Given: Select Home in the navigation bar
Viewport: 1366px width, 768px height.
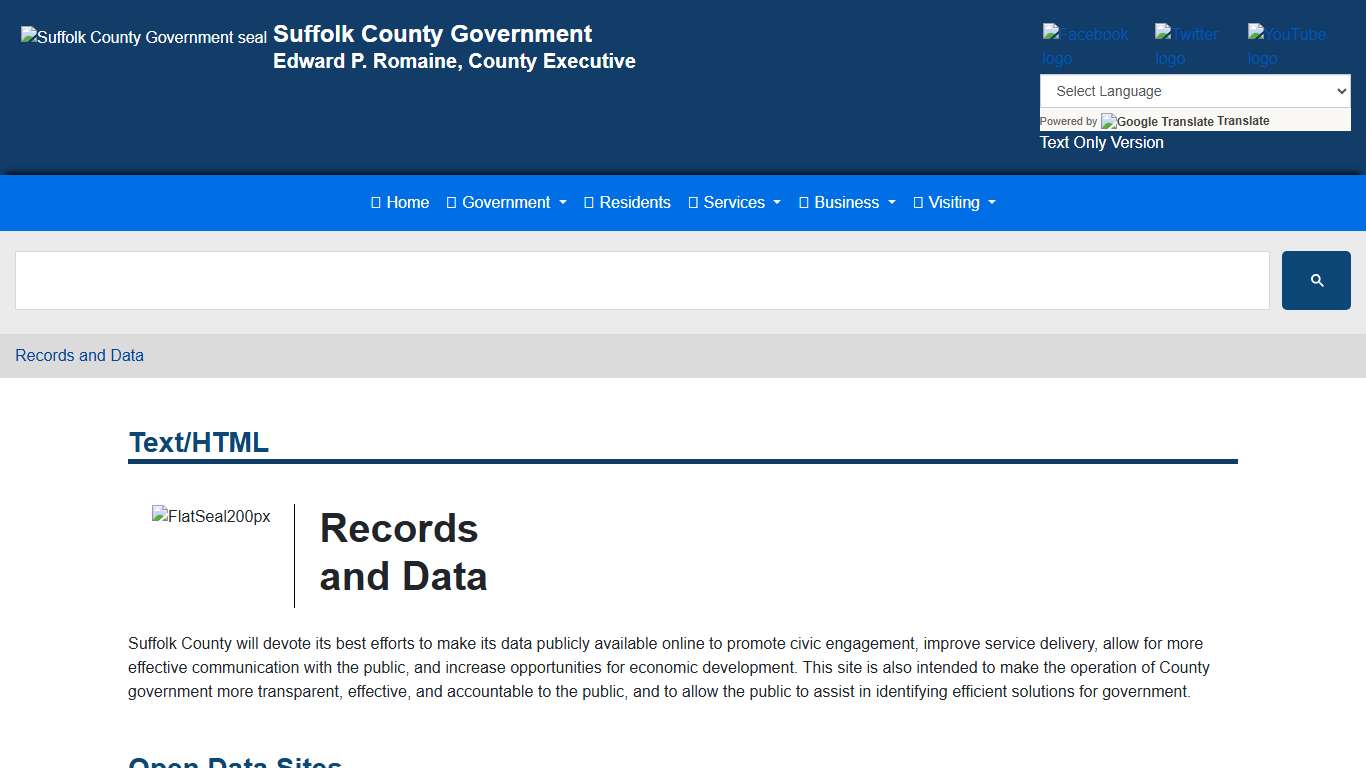Looking at the screenshot, I should (400, 202).
